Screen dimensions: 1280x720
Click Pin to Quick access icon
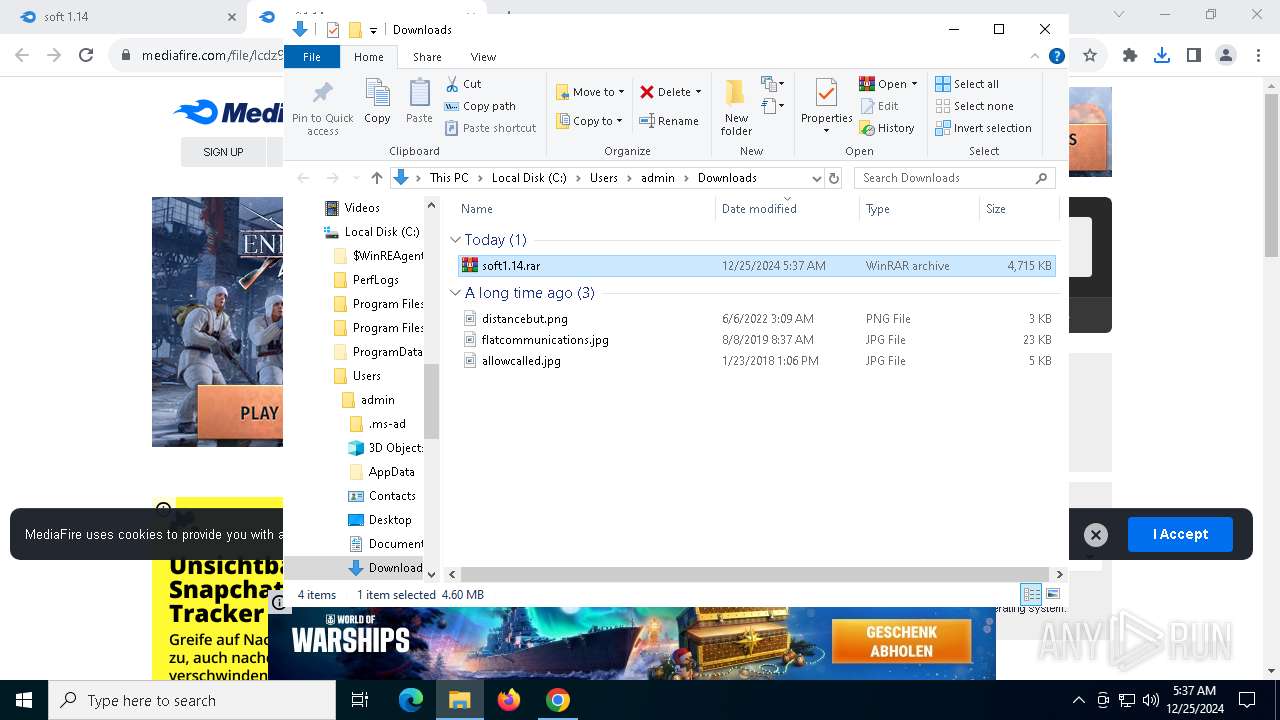tap(322, 107)
